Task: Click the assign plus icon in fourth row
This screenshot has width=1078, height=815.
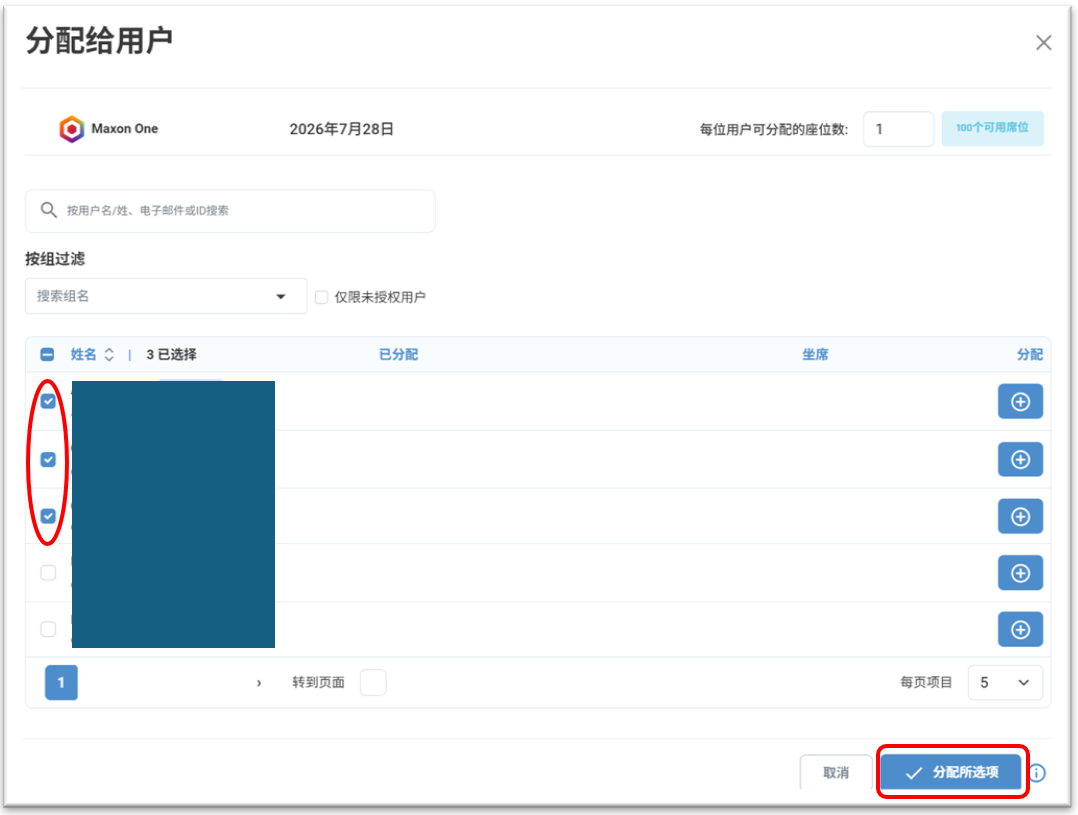Action: (x=1020, y=573)
